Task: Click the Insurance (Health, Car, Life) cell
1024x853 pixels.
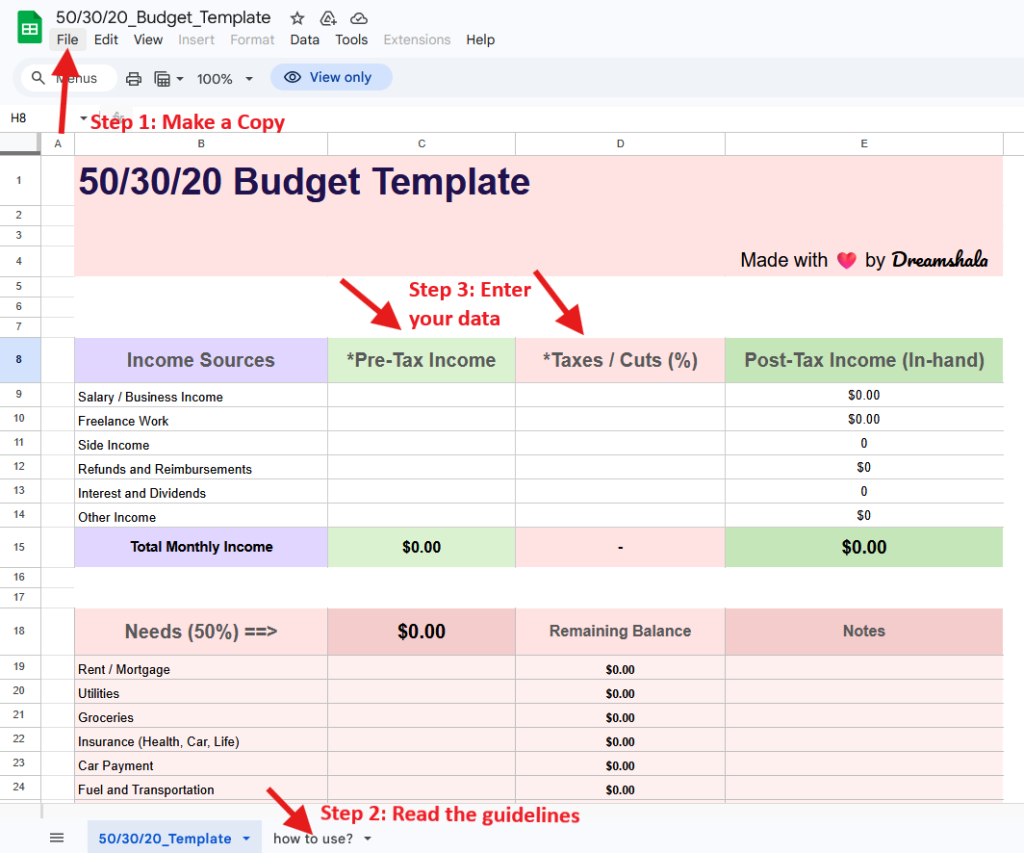Action: (201, 741)
